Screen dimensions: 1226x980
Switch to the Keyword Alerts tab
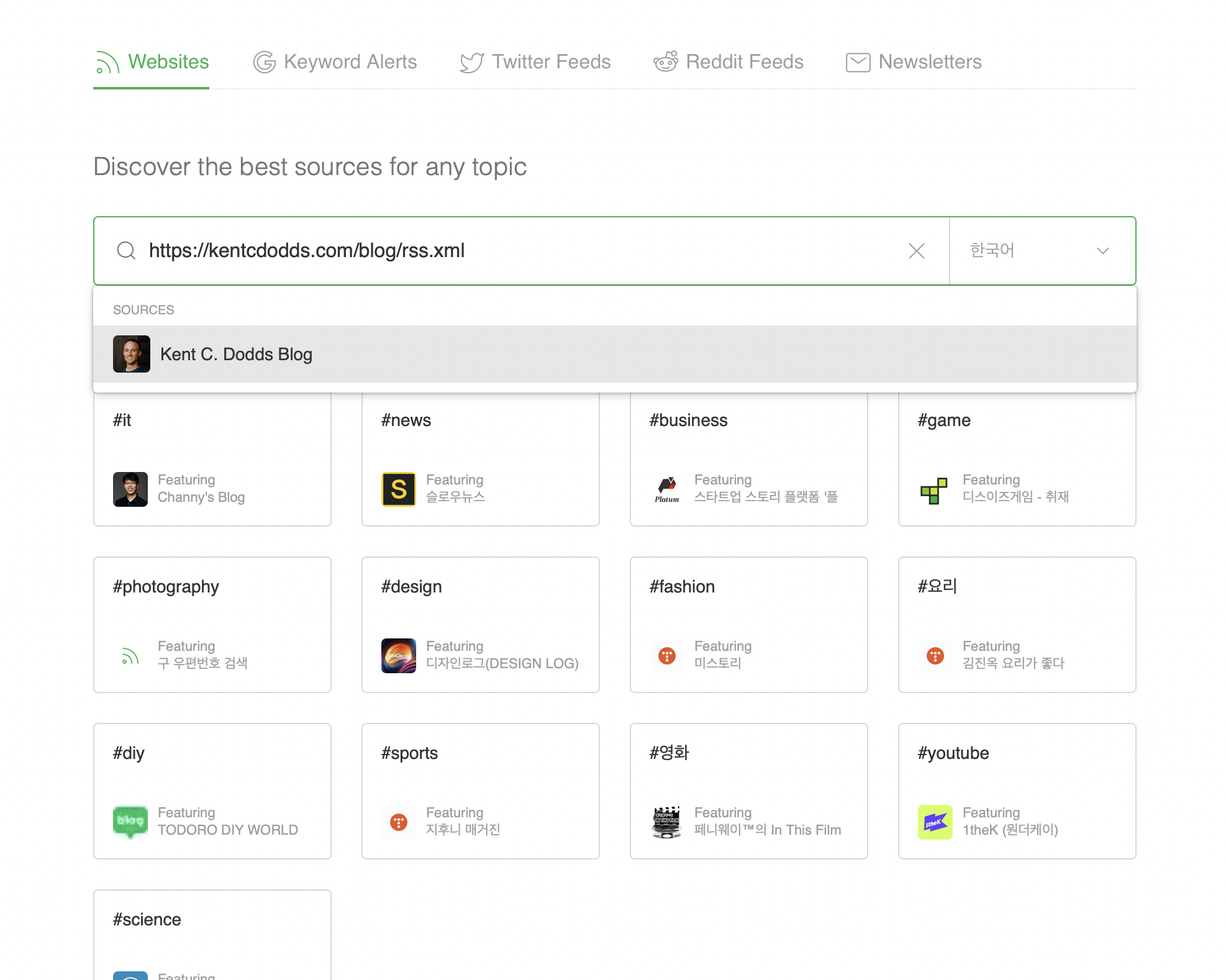[335, 62]
